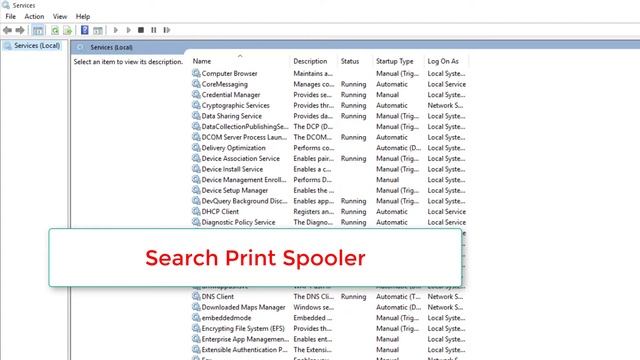Click the gear icon beside Credential Manager
This screenshot has width=640, height=360.
tap(196, 94)
